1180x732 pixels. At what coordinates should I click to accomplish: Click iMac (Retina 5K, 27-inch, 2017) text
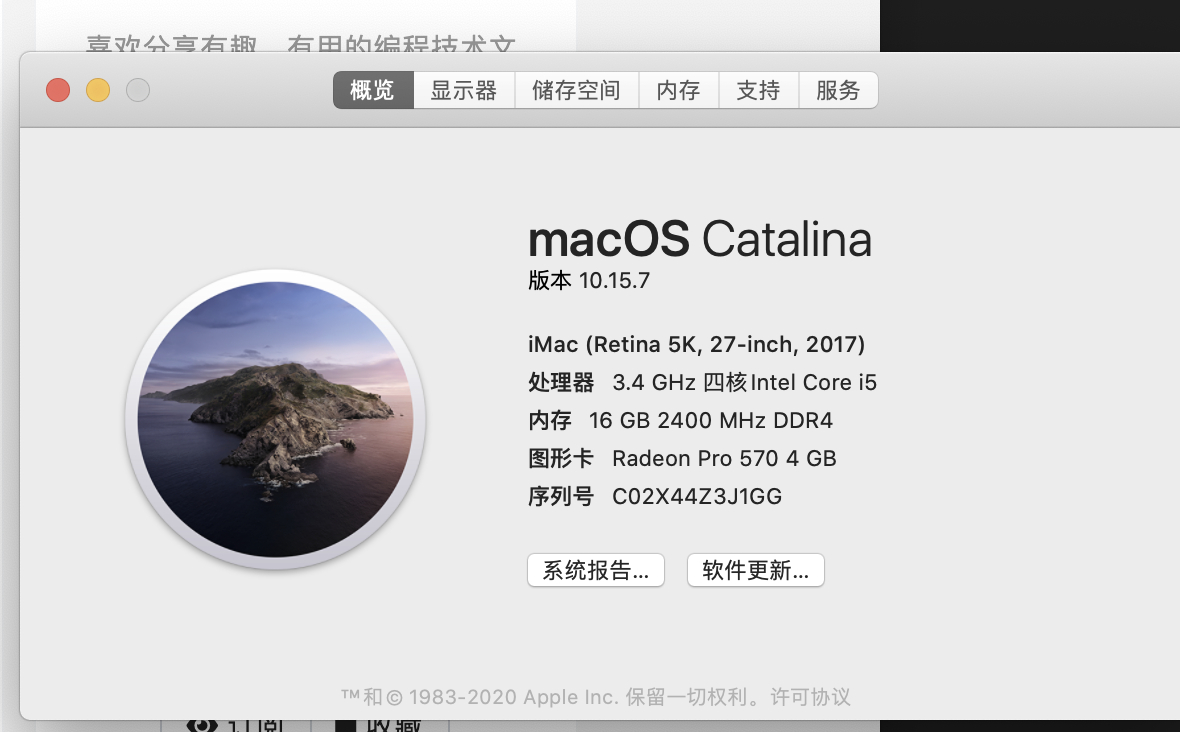(697, 345)
